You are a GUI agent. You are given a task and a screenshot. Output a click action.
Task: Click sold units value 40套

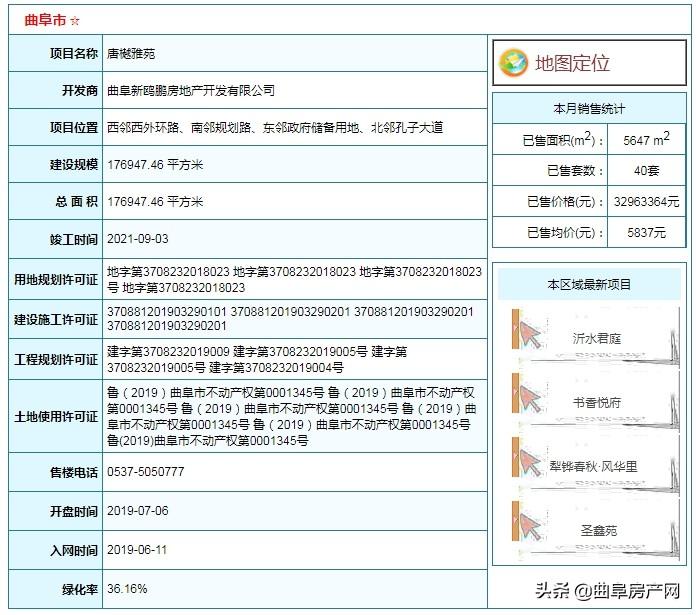click(x=647, y=171)
